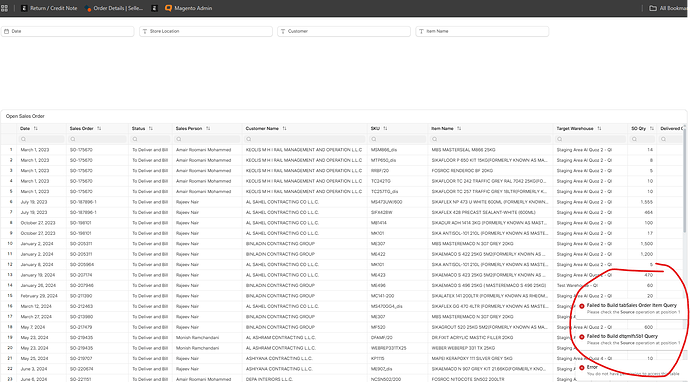This screenshot has width=690, height=382.
Task: Click DEPA INTERIORS L.L.C. customer name
Action: (269, 379)
